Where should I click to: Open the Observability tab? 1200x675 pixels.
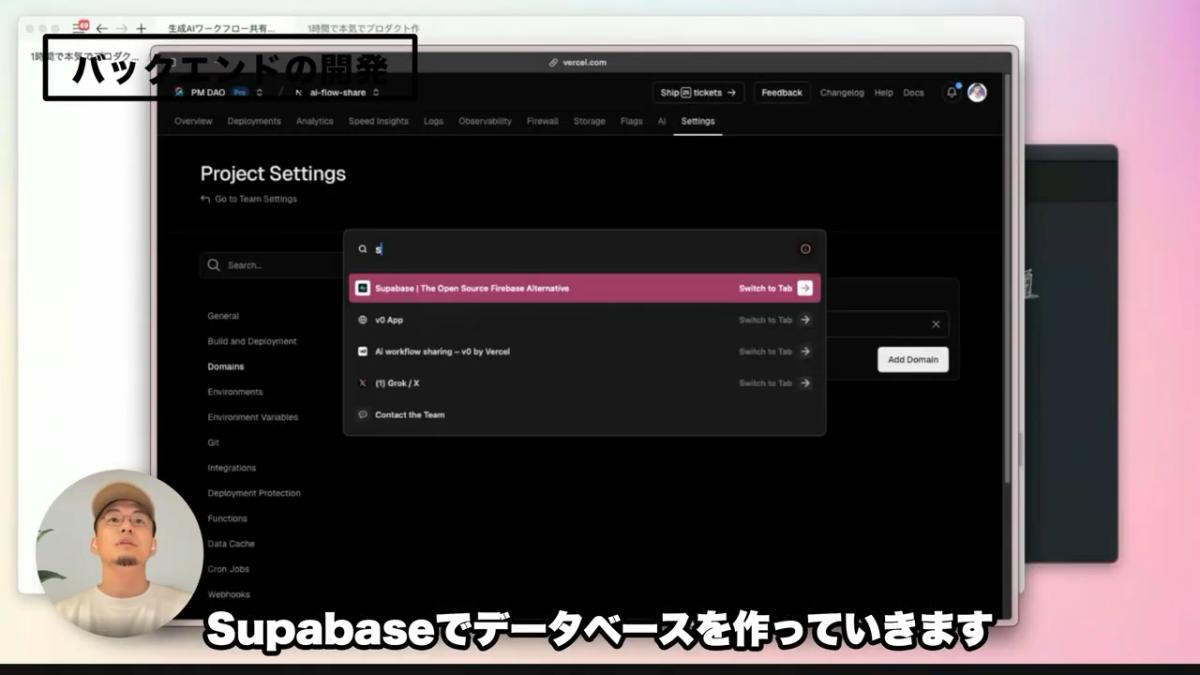pos(485,121)
